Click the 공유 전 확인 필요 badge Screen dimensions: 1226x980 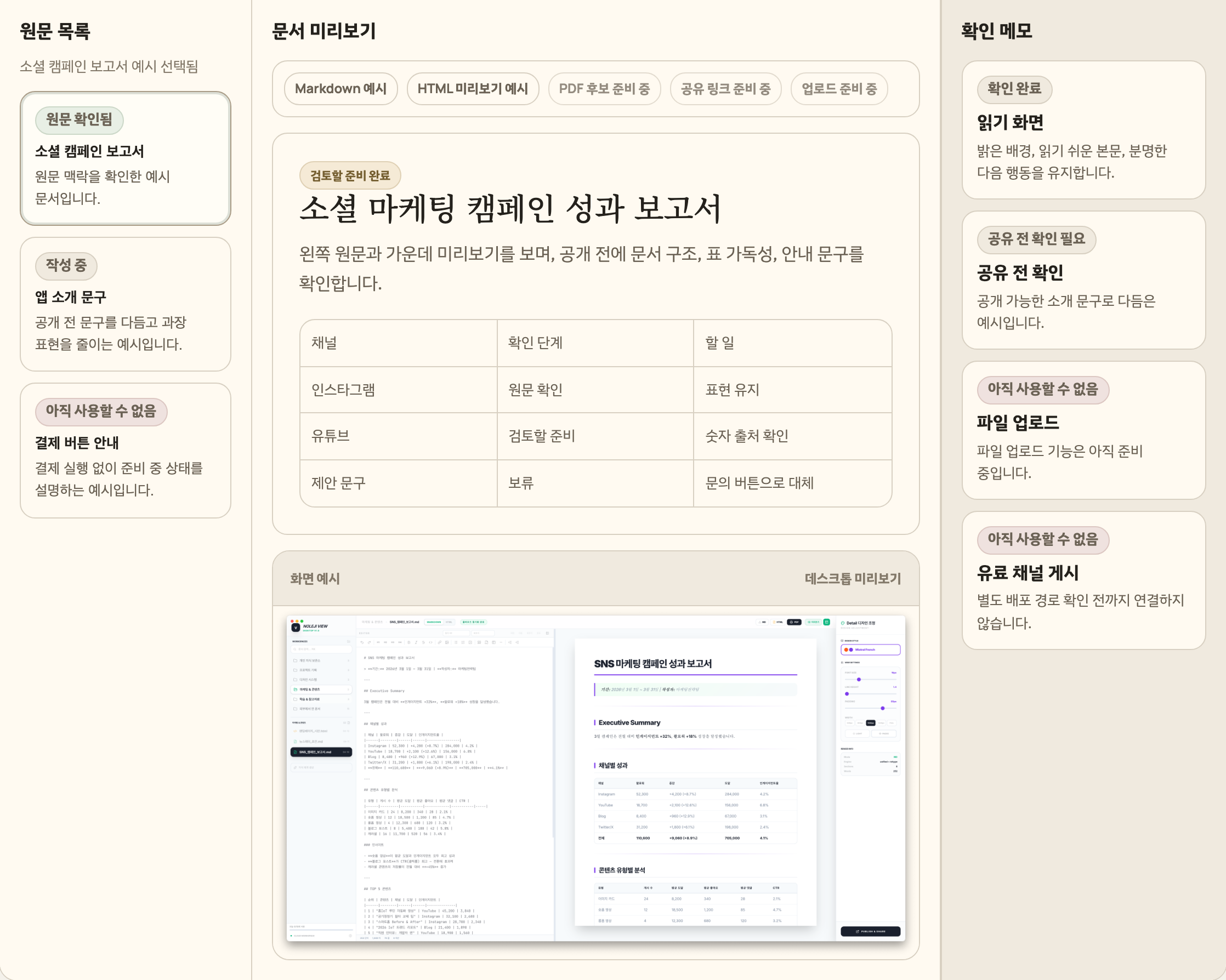pyautogui.click(x=1036, y=240)
